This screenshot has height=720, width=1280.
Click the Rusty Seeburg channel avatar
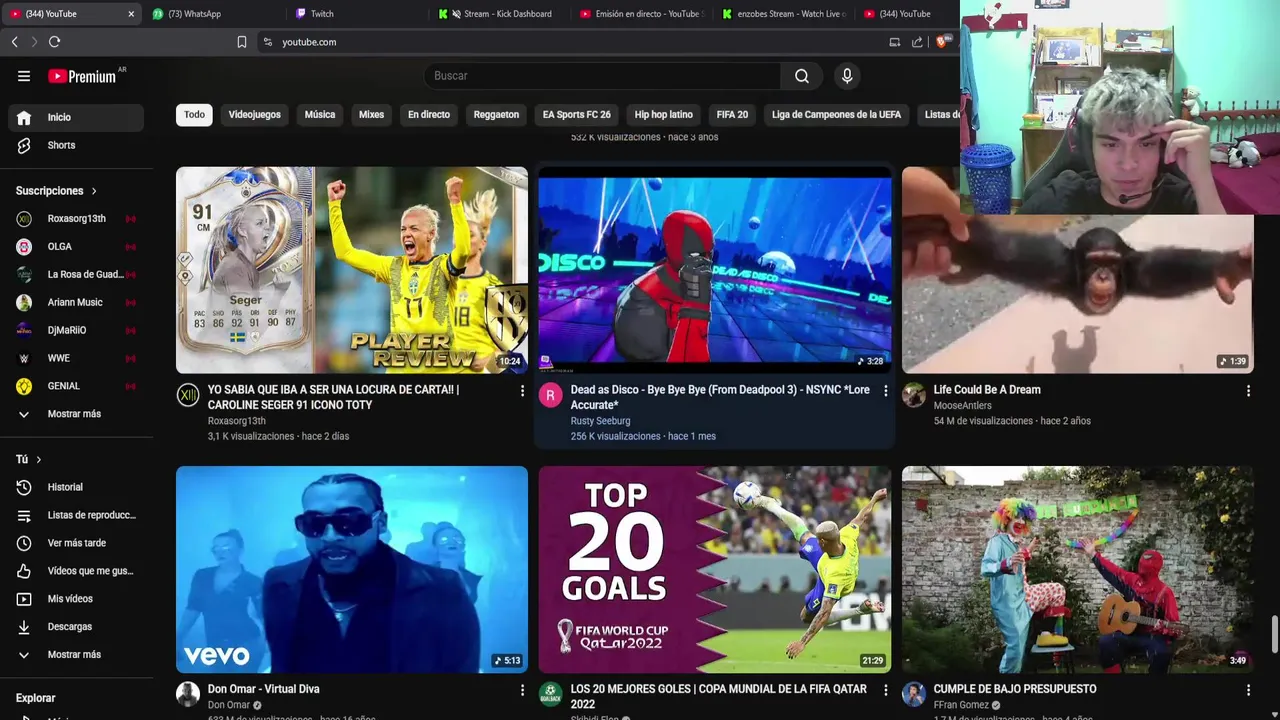coord(551,395)
